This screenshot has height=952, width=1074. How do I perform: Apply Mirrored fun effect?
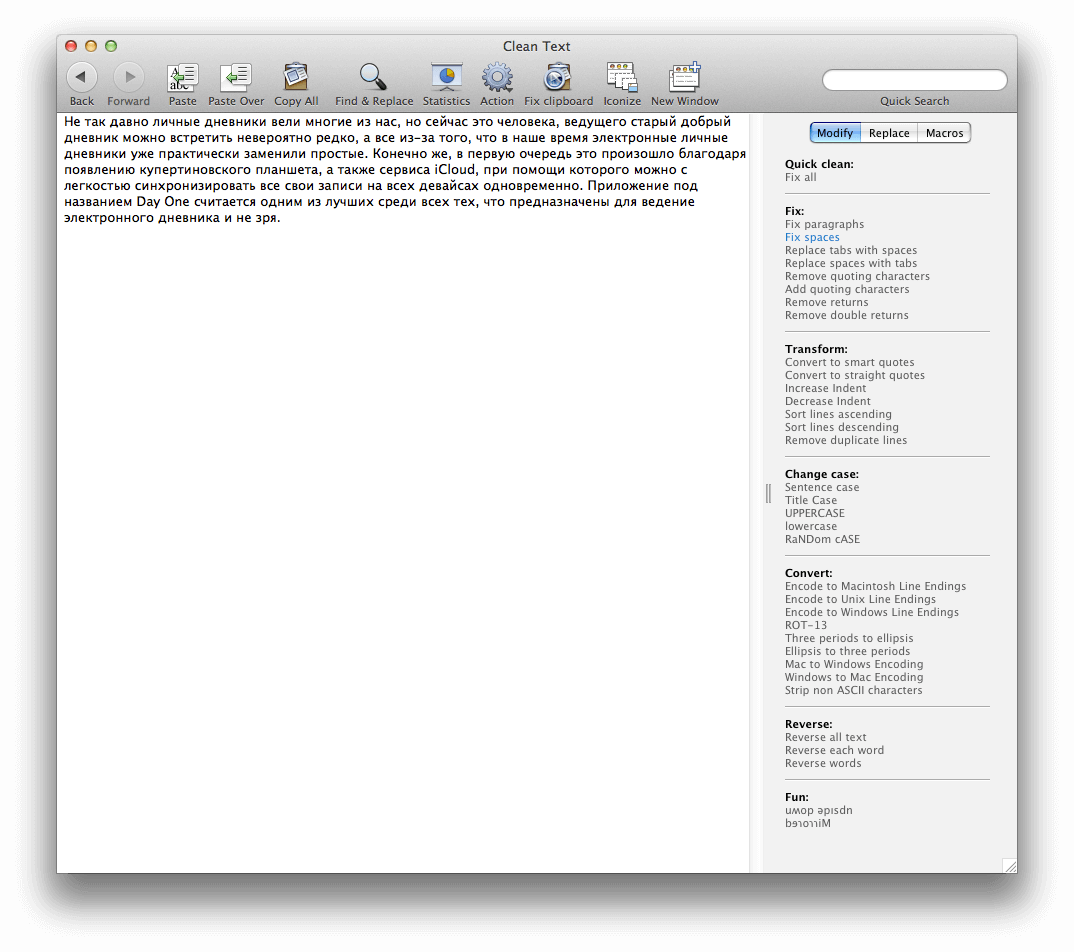[808, 823]
